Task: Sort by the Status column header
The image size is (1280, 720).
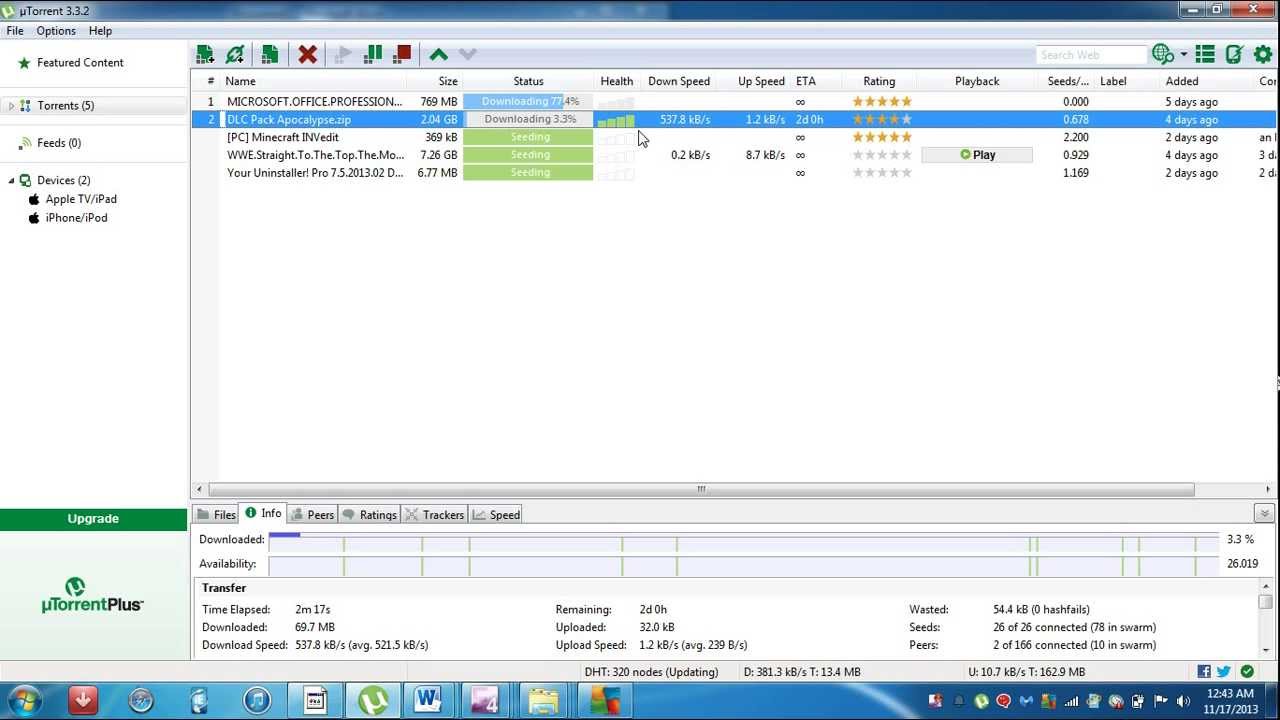Action: pyautogui.click(x=528, y=81)
